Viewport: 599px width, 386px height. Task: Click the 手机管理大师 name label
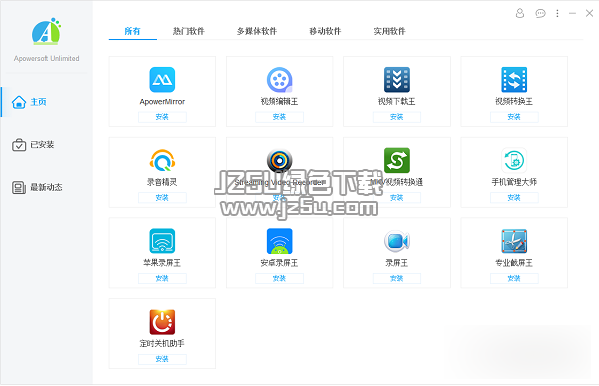click(x=514, y=182)
